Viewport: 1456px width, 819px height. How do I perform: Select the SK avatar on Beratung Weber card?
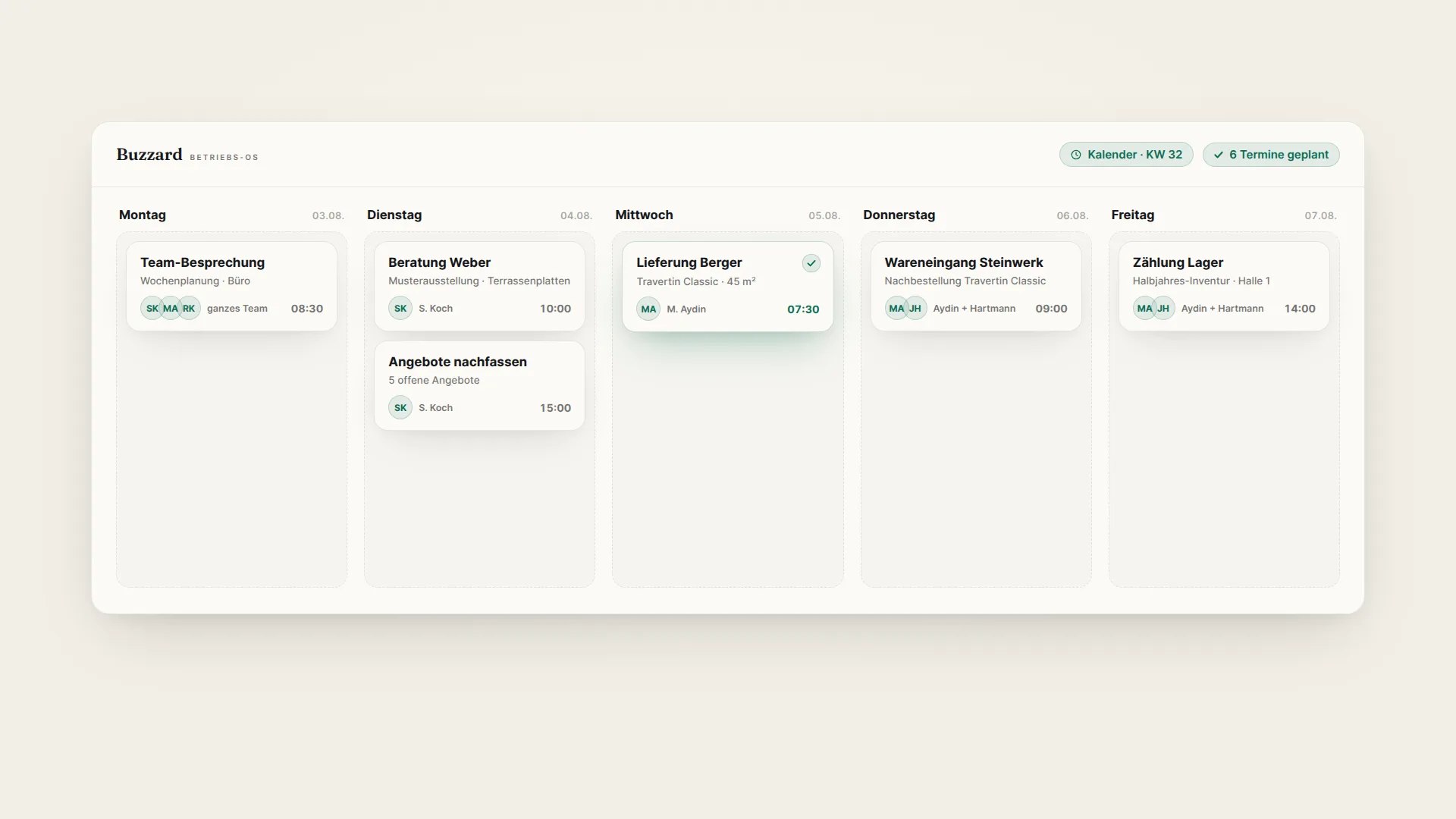coord(400,309)
